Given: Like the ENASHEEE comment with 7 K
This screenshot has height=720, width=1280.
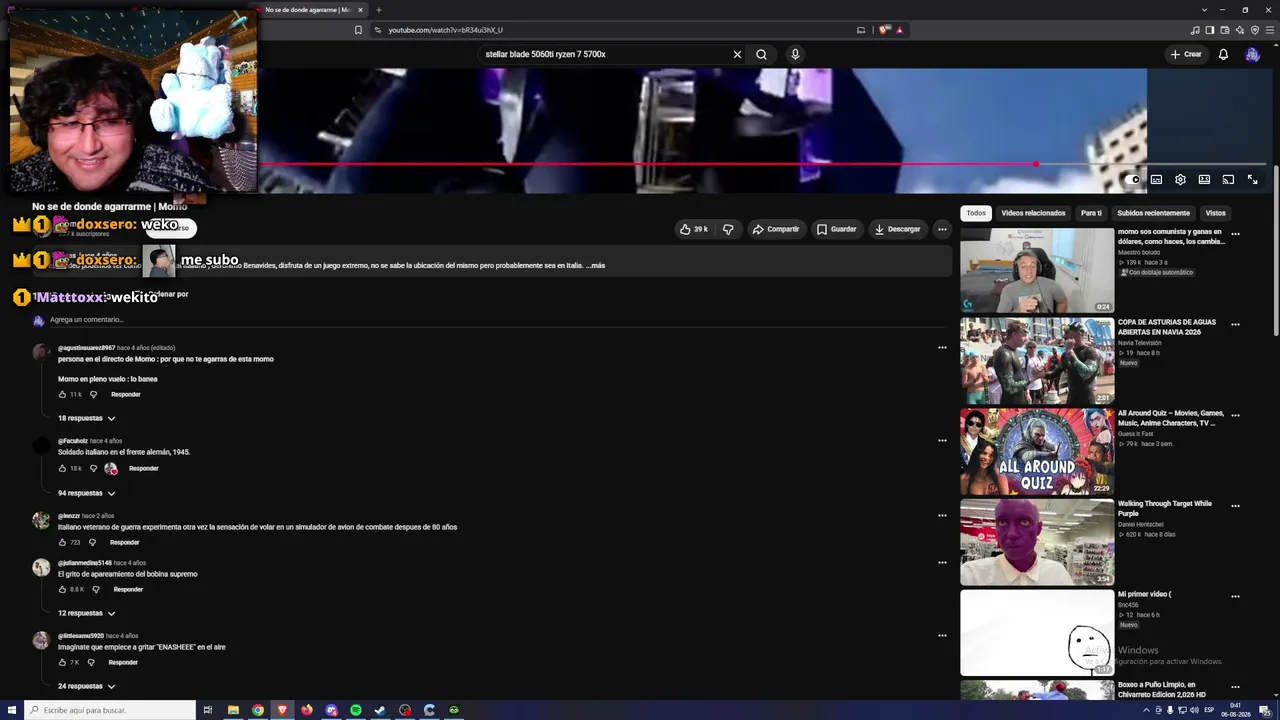Looking at the screenshot, I should pos(62,662).
